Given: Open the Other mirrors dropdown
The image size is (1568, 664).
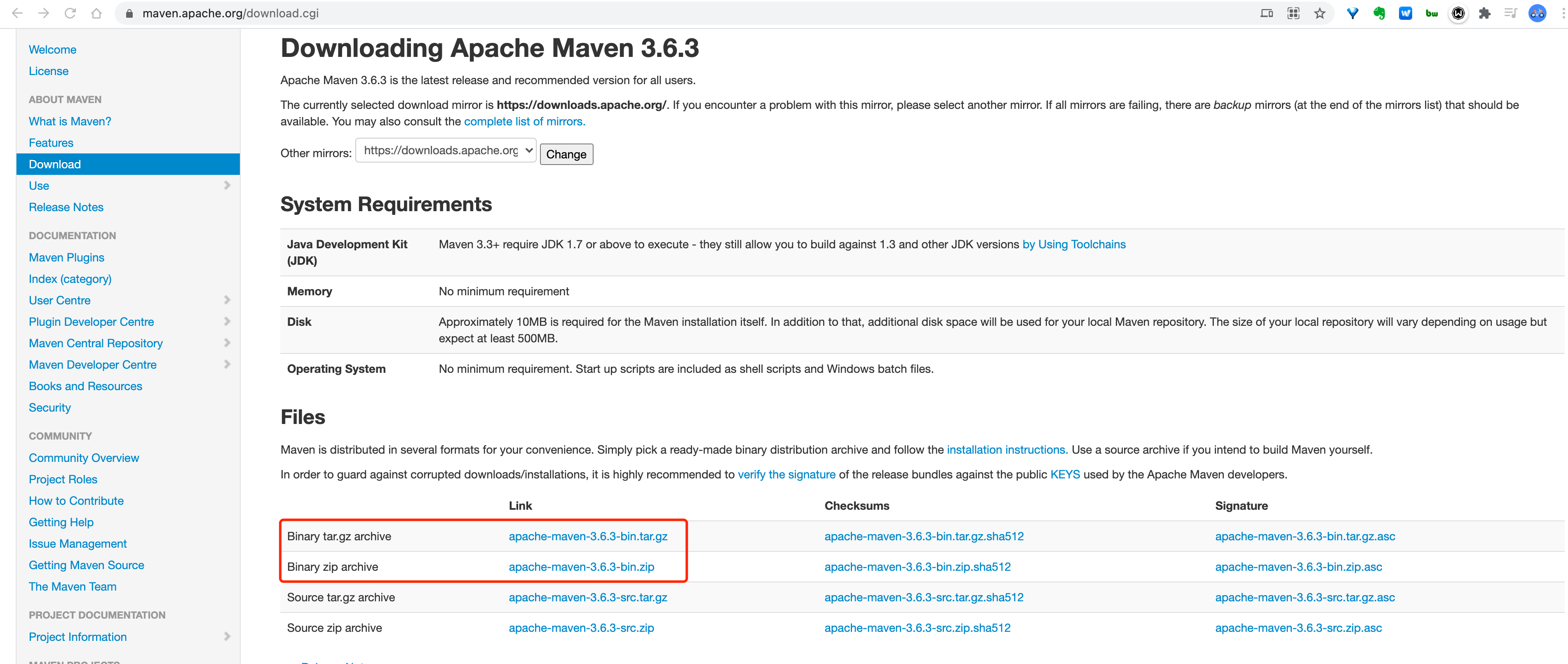Looking at the screenshot, I should (446, 151).
